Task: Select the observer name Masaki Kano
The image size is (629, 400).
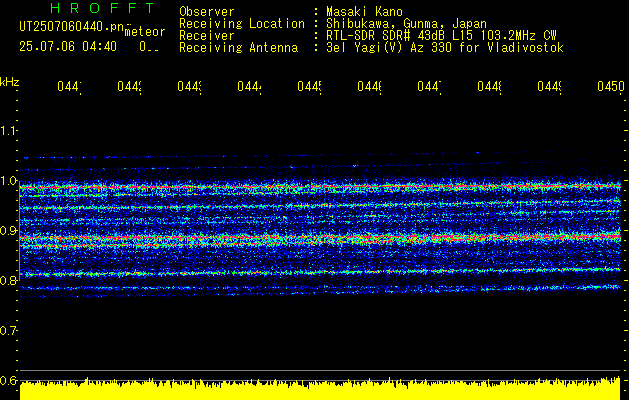Action: coord(364,12)
